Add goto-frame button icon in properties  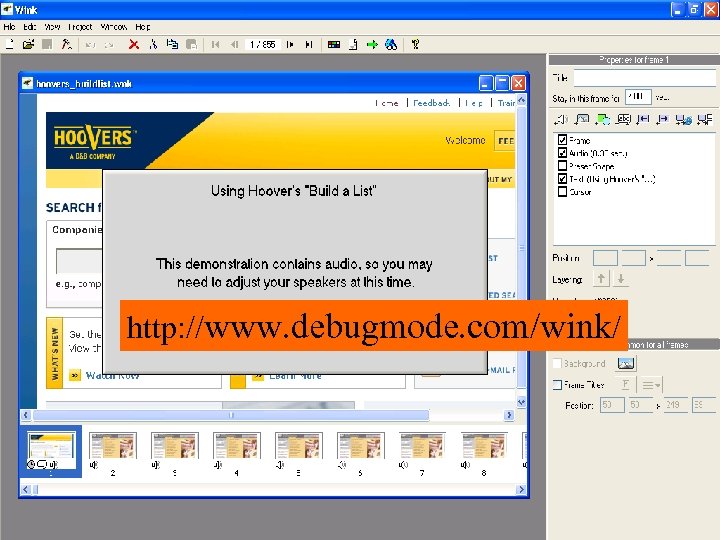(704, 119)
